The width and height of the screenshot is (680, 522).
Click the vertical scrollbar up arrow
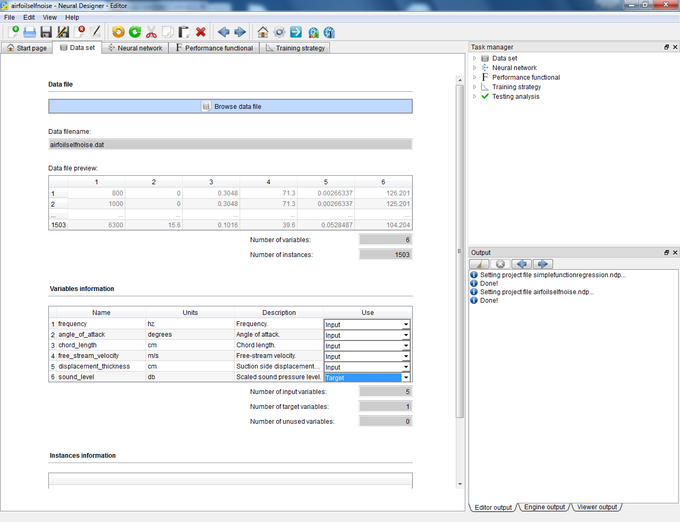coord(460,80)
